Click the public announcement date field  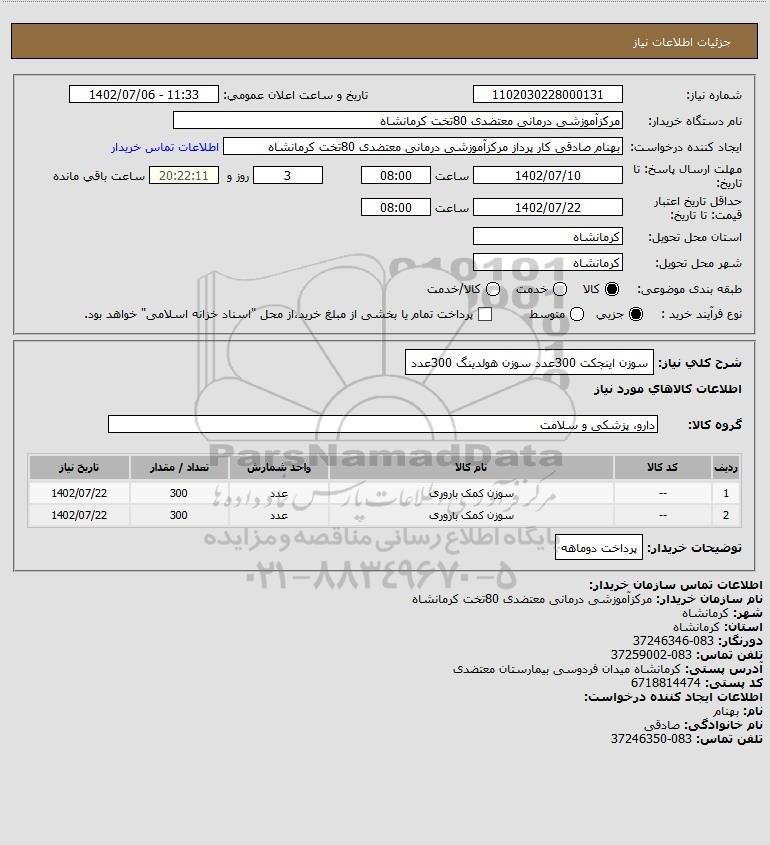[x=143, y=94]
